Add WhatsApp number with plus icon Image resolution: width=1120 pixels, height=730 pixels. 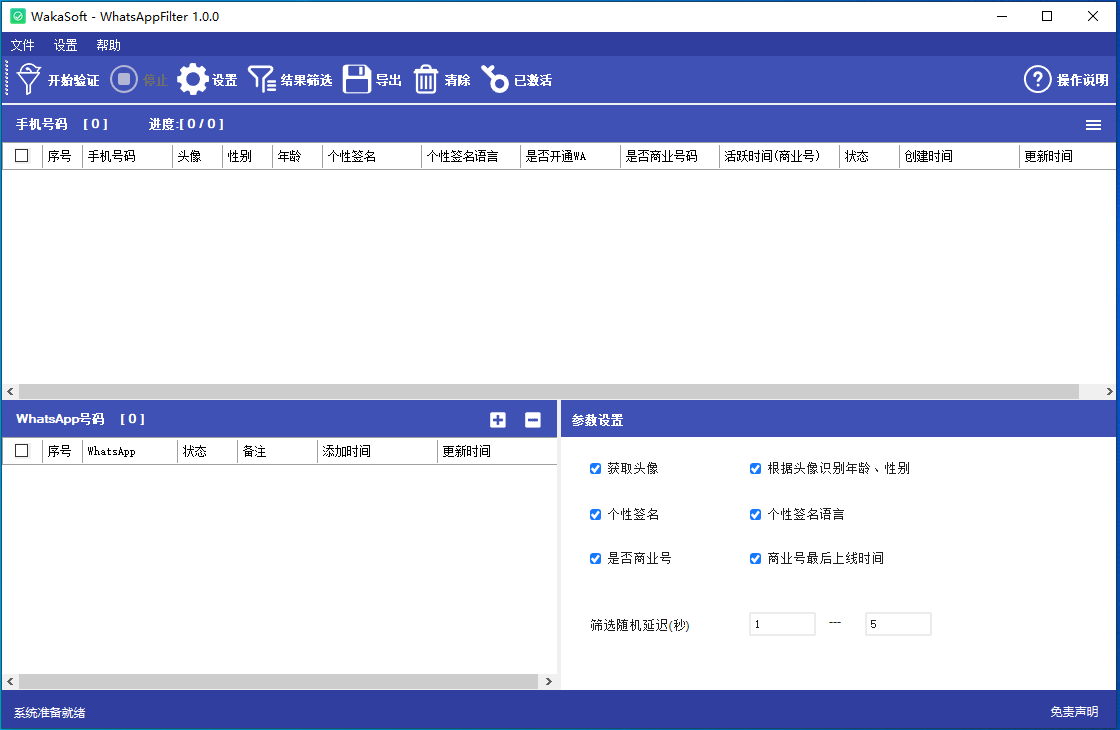coord(498,420)
